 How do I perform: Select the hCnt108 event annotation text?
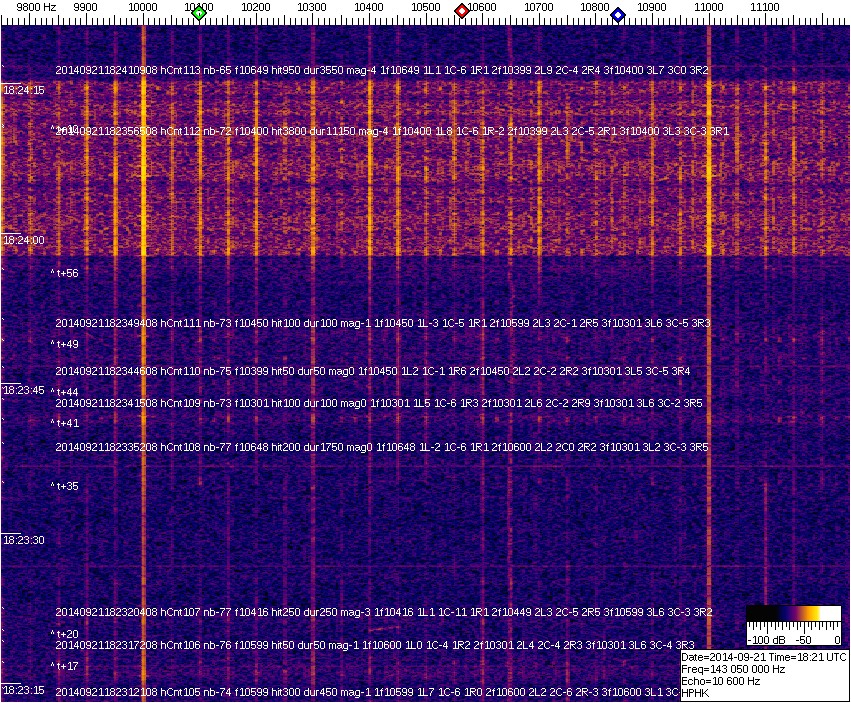(x=382, y=447)
